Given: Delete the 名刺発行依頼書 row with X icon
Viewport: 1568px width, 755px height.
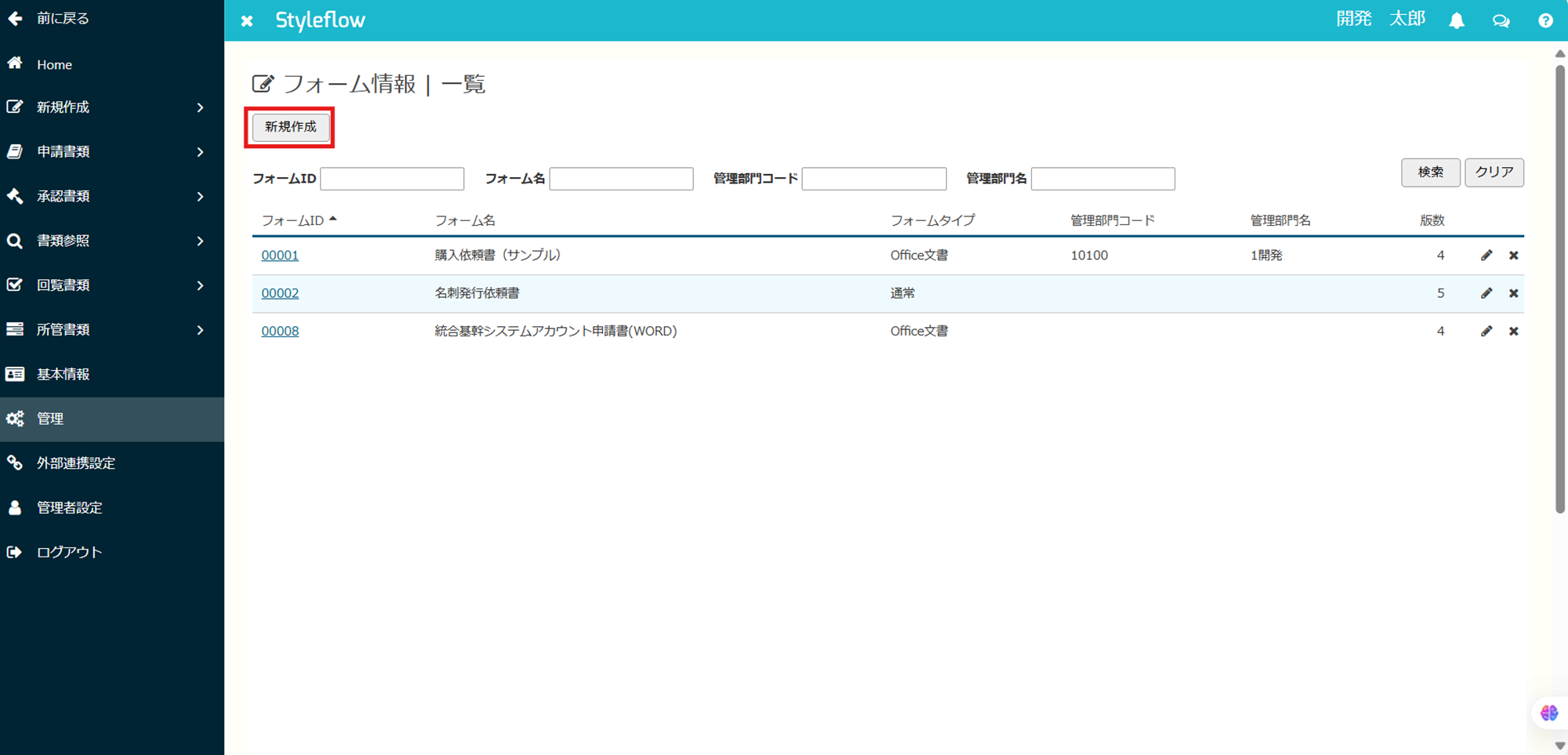Looking at the screenshot, I should (1514, 293).
